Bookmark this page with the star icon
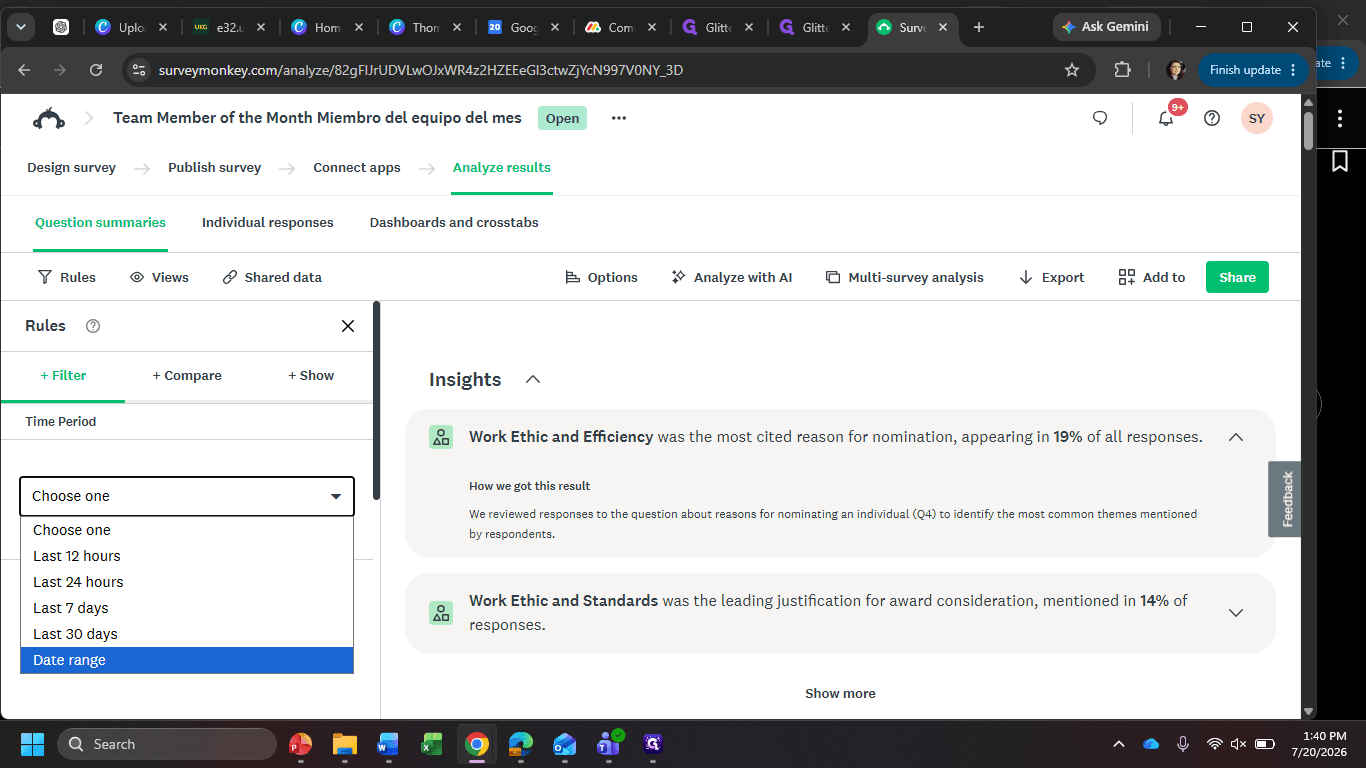The width and height of the screenshot is (1366, 768). coord(1072,70)
